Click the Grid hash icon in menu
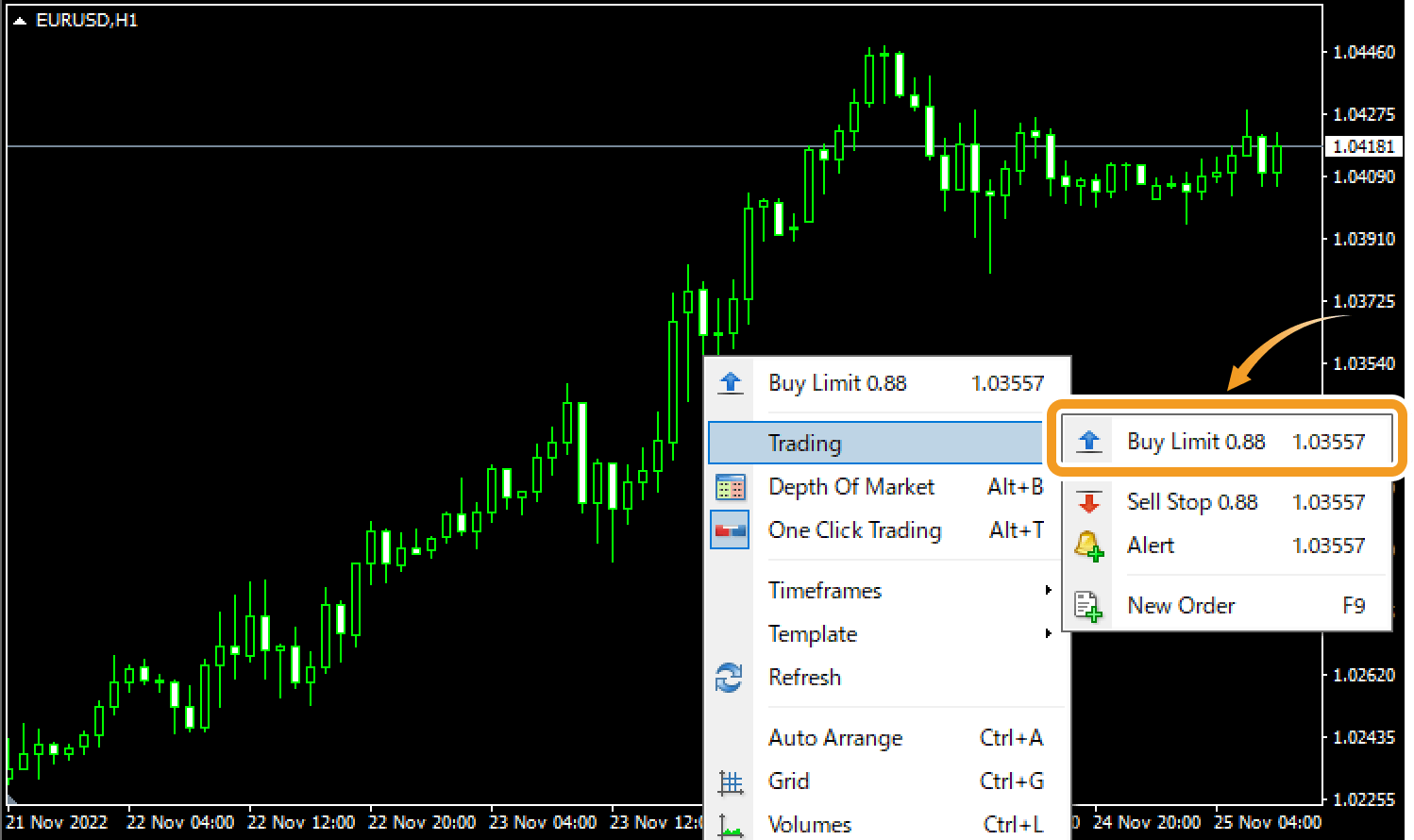Screen dimensions: 1414x840 click(730, 781)
